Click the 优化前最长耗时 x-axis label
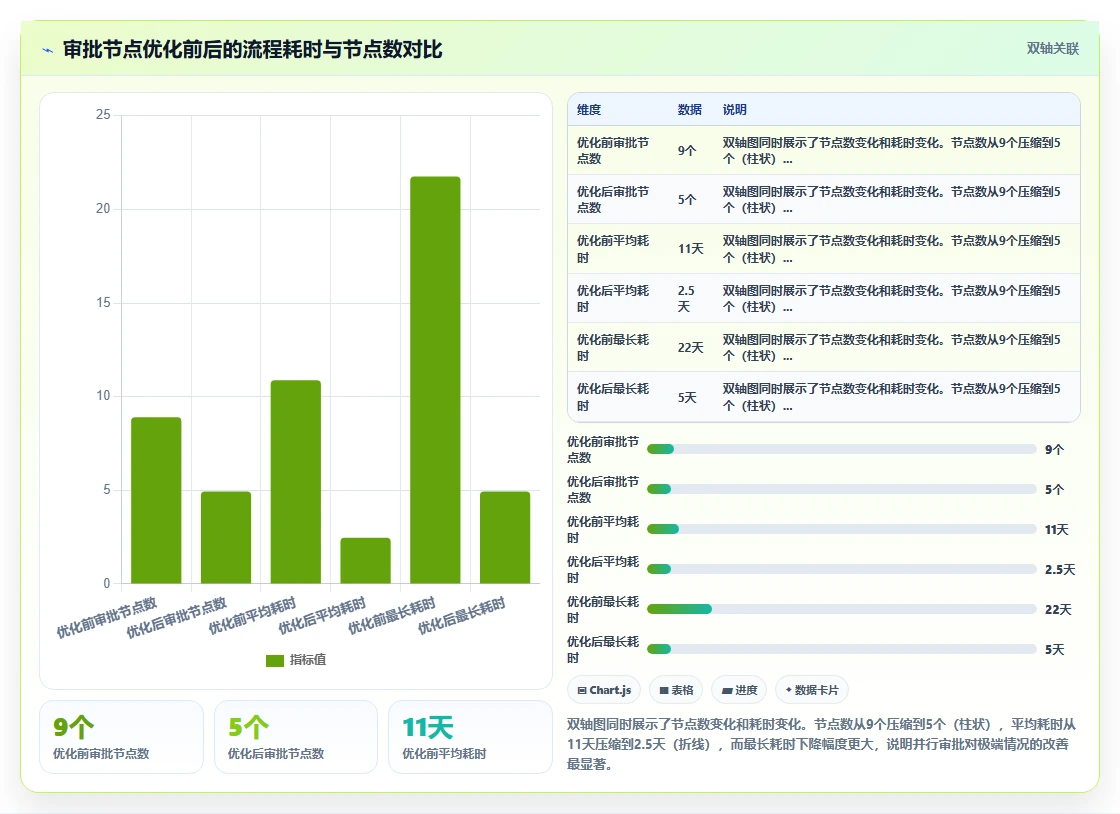1120x814 pixels. tap(392, 616)
